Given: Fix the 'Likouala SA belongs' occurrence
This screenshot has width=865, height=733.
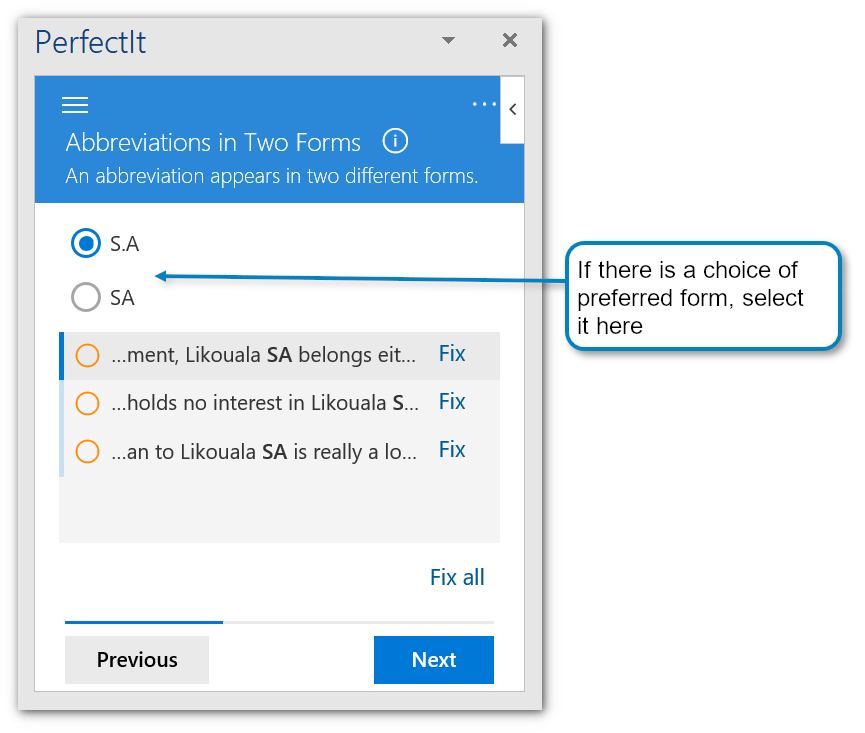Looking at the screenshot, I should (x=452, y=353).
